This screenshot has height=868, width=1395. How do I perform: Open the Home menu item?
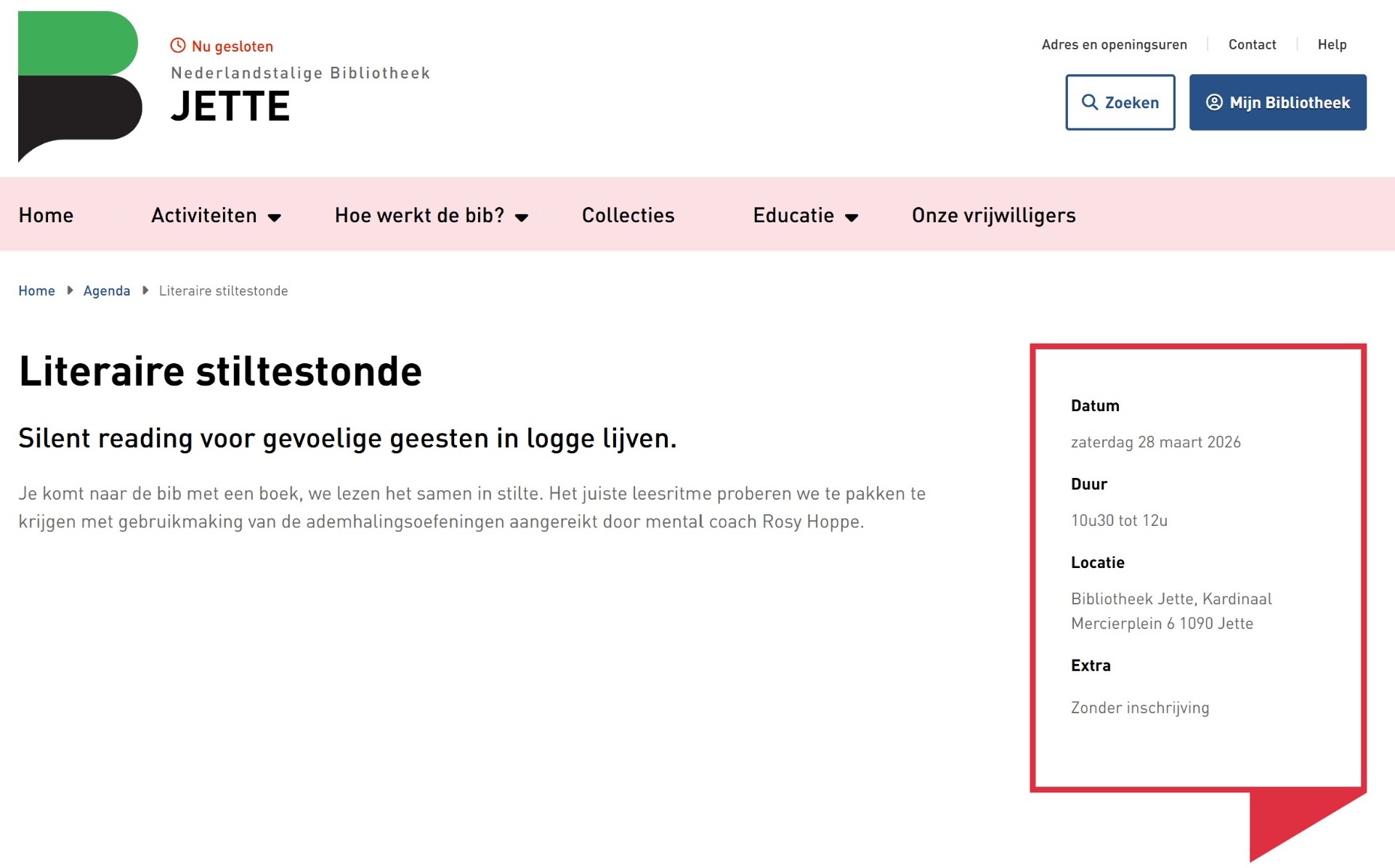(x=46, y=216)
